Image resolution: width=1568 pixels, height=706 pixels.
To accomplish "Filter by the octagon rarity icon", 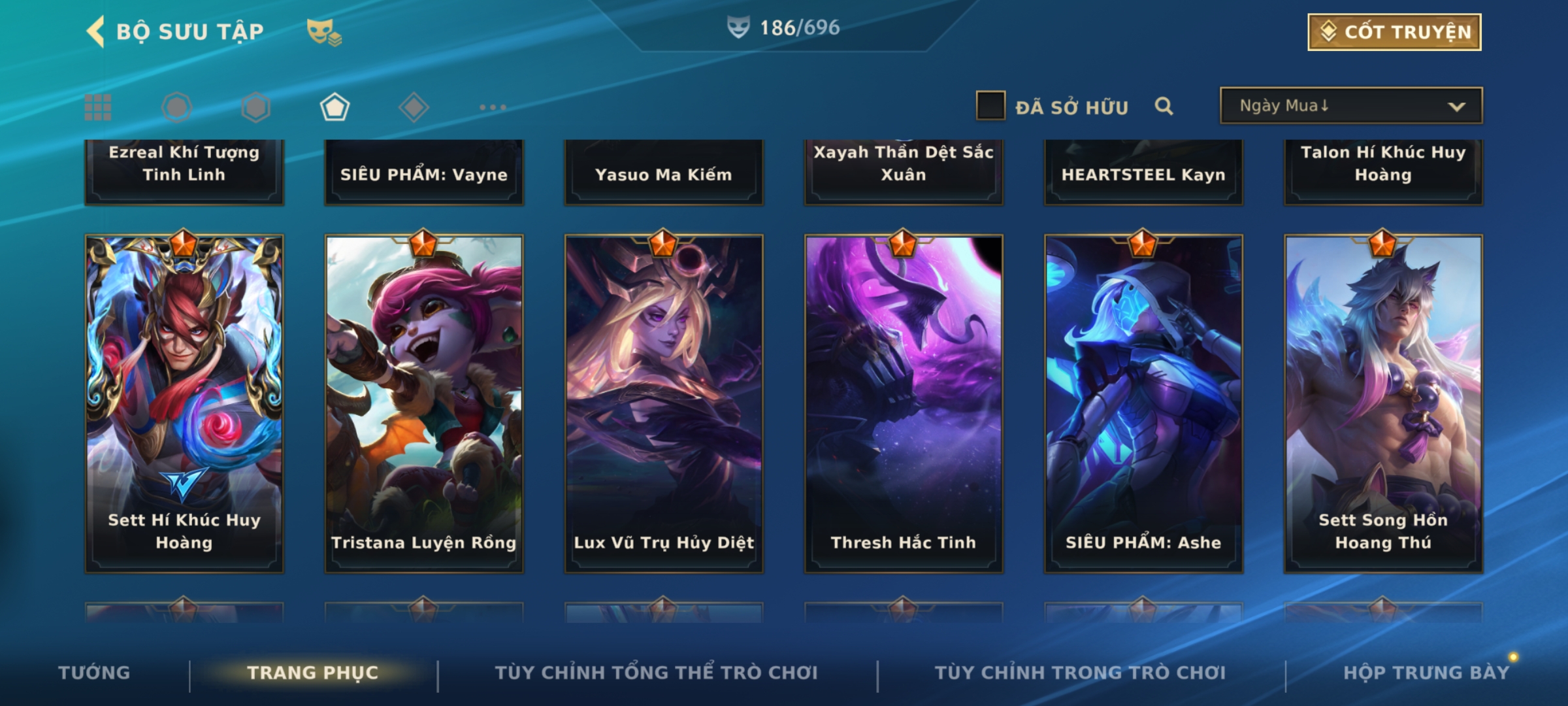I will [176, 107].
